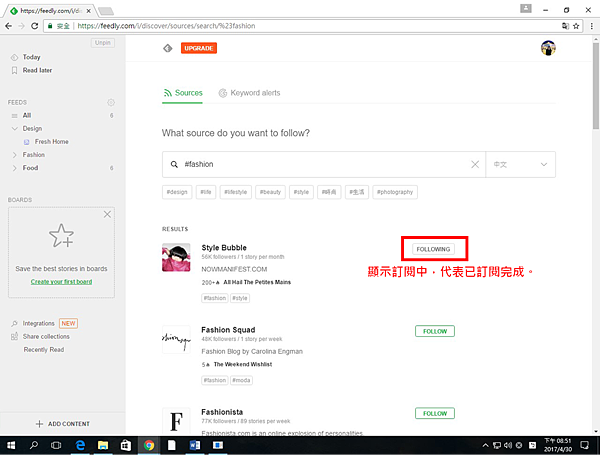The width and height of the screenshot is (600, 458).
Task: Open the Fashionista title
Action: (x=222, y=412)
